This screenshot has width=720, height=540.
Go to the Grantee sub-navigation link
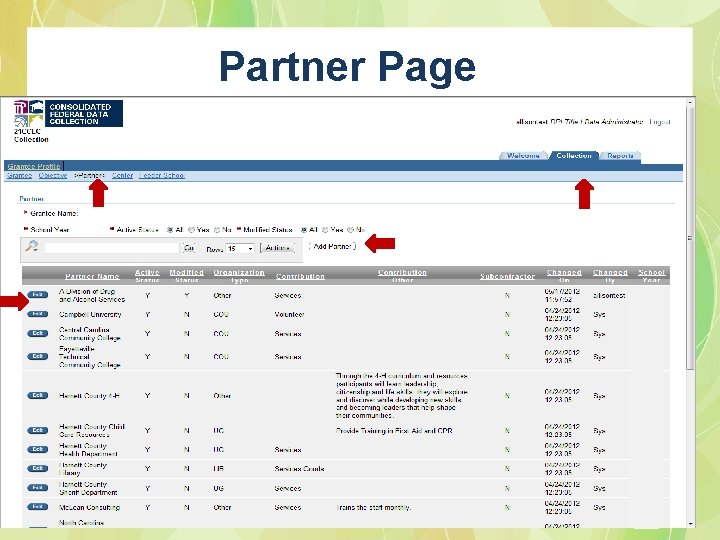(x=20, y=175)
